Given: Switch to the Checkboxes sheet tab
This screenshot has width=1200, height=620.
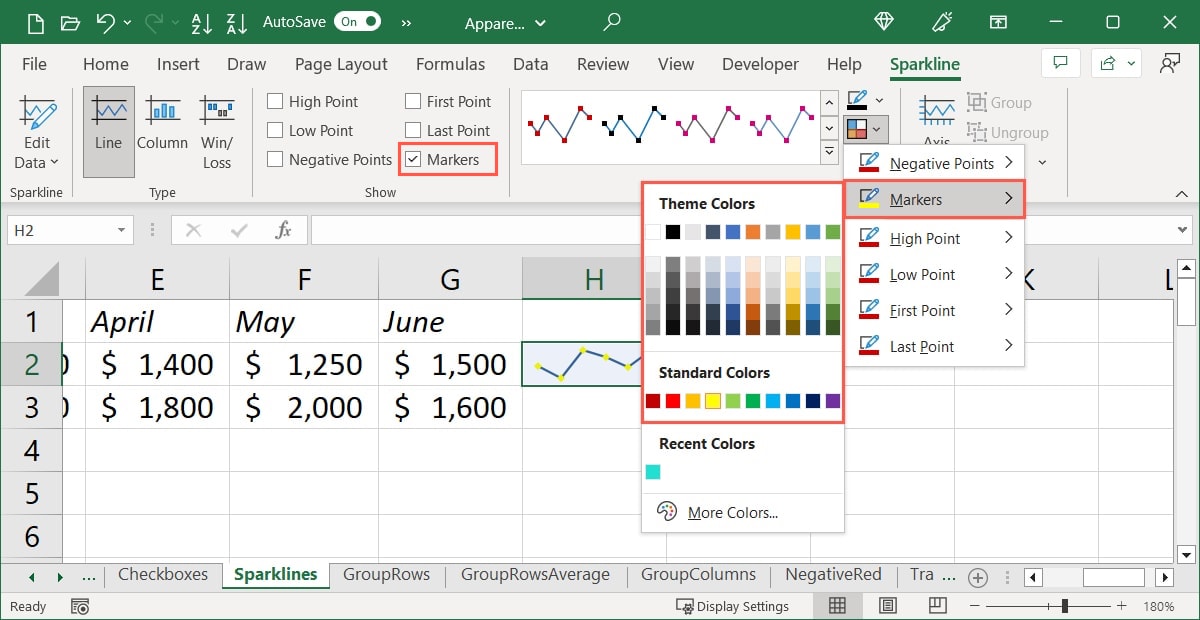Looking at the screenshot, I should coord(163,575).
